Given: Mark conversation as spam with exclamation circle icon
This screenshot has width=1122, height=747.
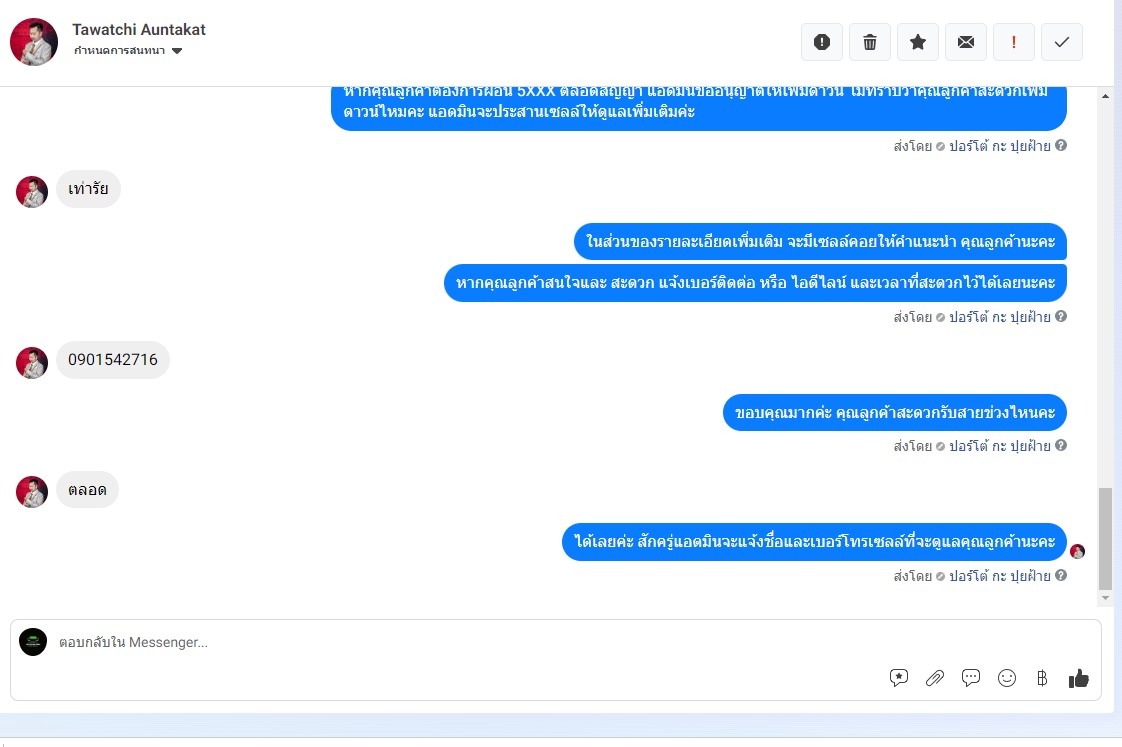Looking at the screenshot, I should point(821,42).
